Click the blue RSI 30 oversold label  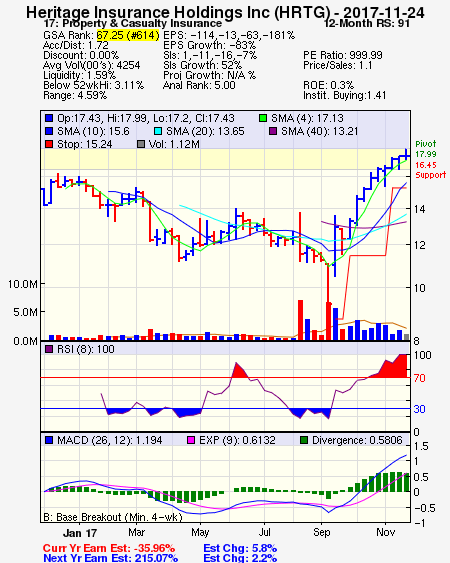click(x=419, y=409)
